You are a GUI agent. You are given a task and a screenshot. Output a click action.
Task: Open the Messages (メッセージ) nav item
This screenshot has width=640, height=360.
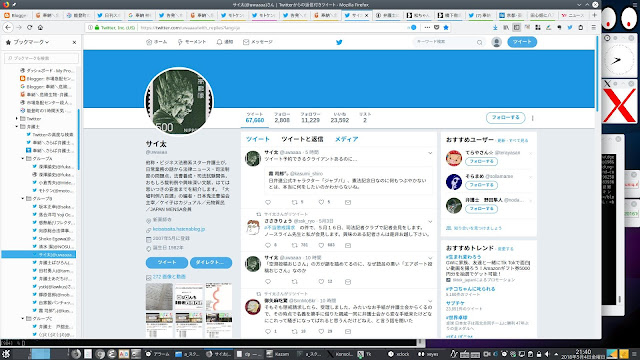point(258,42)
